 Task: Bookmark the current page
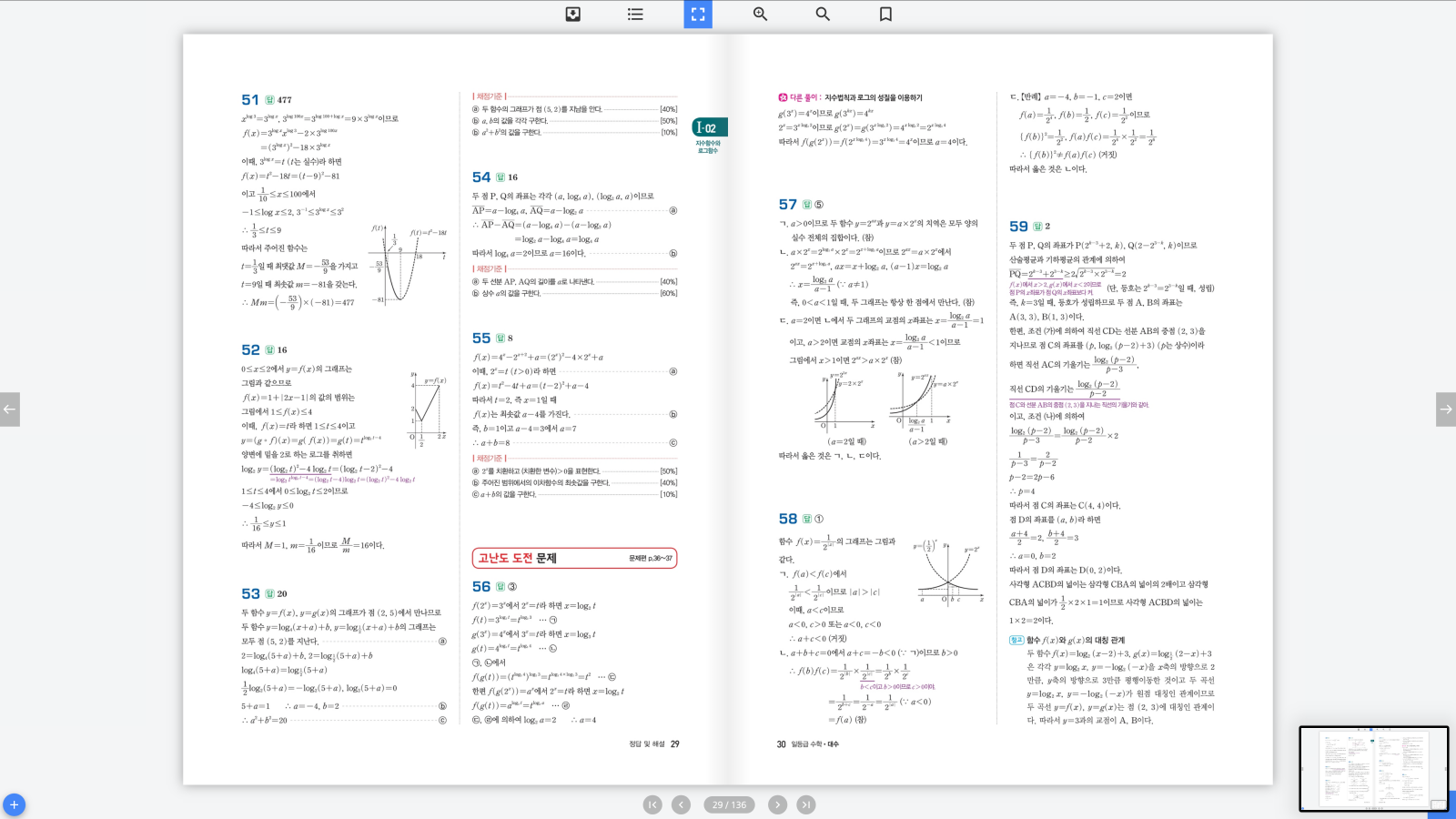click(885, 14)
